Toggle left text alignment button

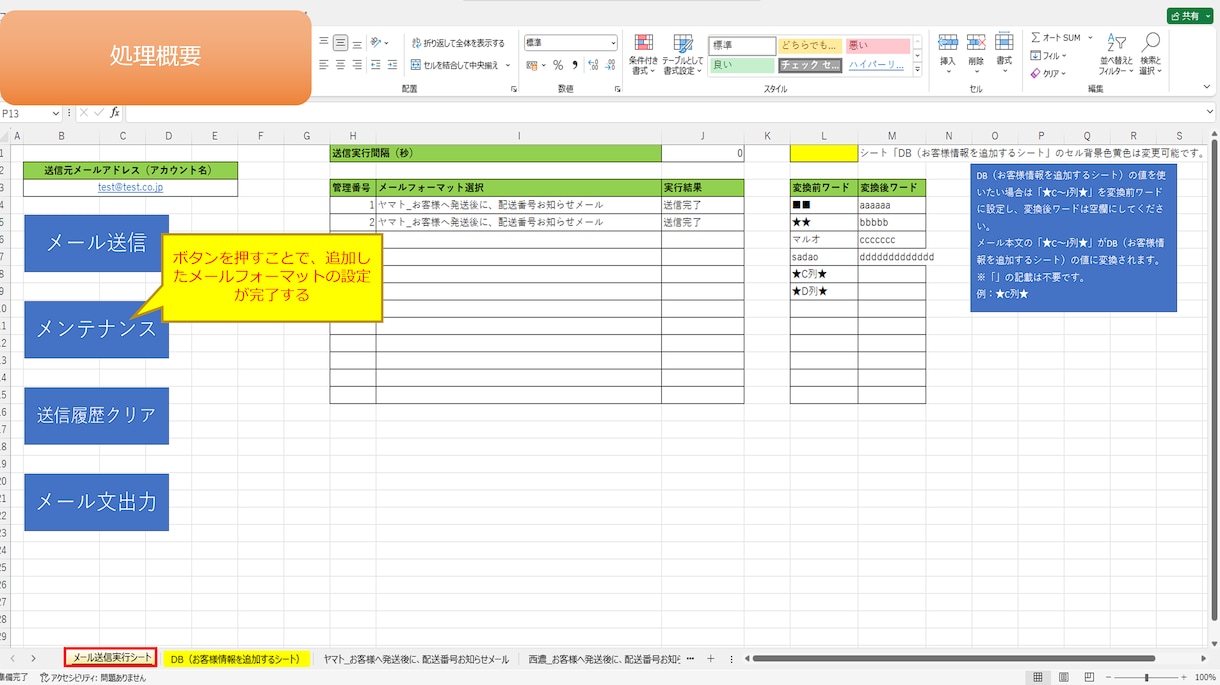[x=324, y=65]
